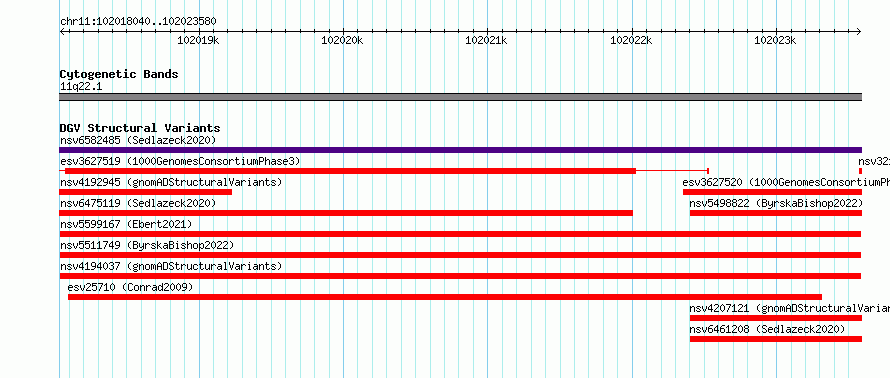Click the 102020k ruler label

coord(342,40)
